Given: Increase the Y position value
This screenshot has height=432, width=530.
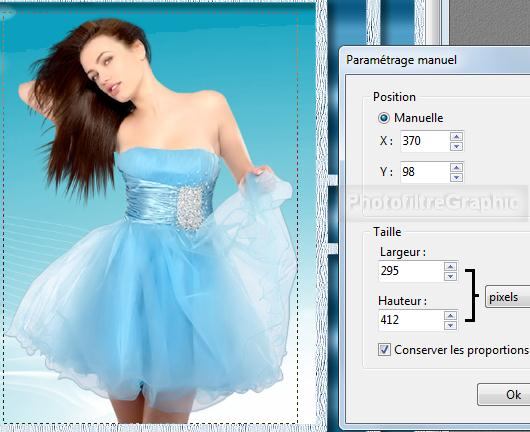Looking at the screenshot, I should click(x=456, y=168).
